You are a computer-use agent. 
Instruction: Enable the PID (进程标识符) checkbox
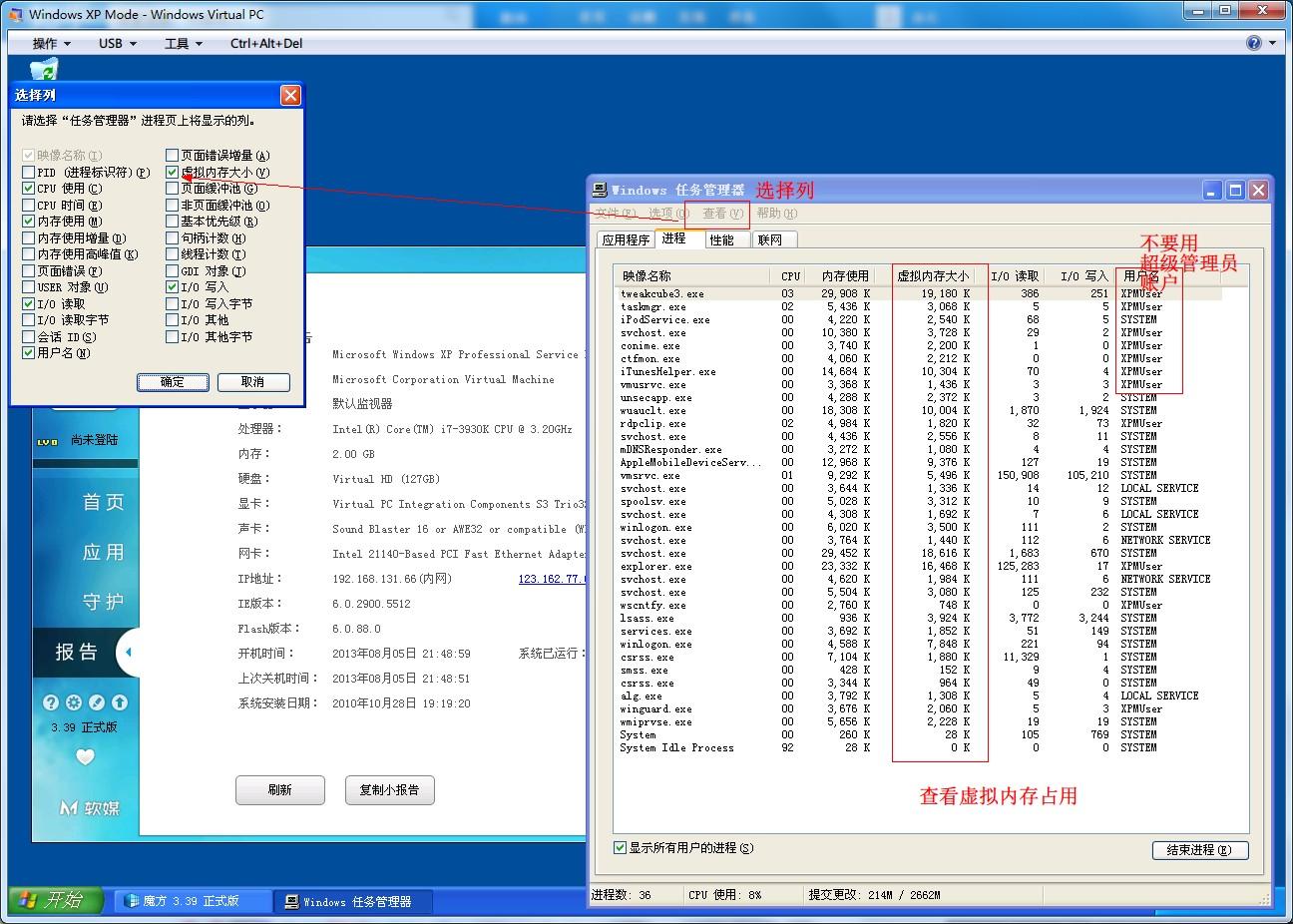point(29,172)
